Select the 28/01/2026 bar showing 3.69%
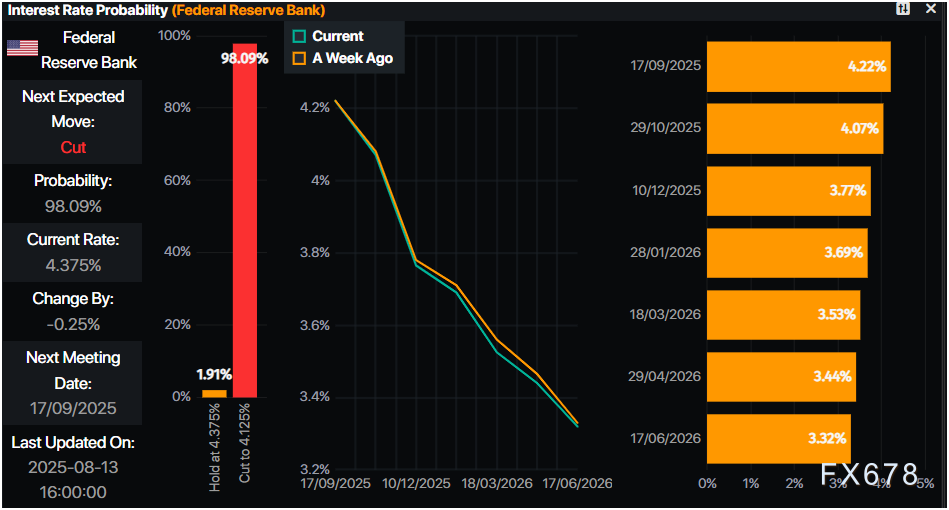Image resolution: width=949 pixels, height=510 pixels. pyautogui.click(x=786, y=252)
